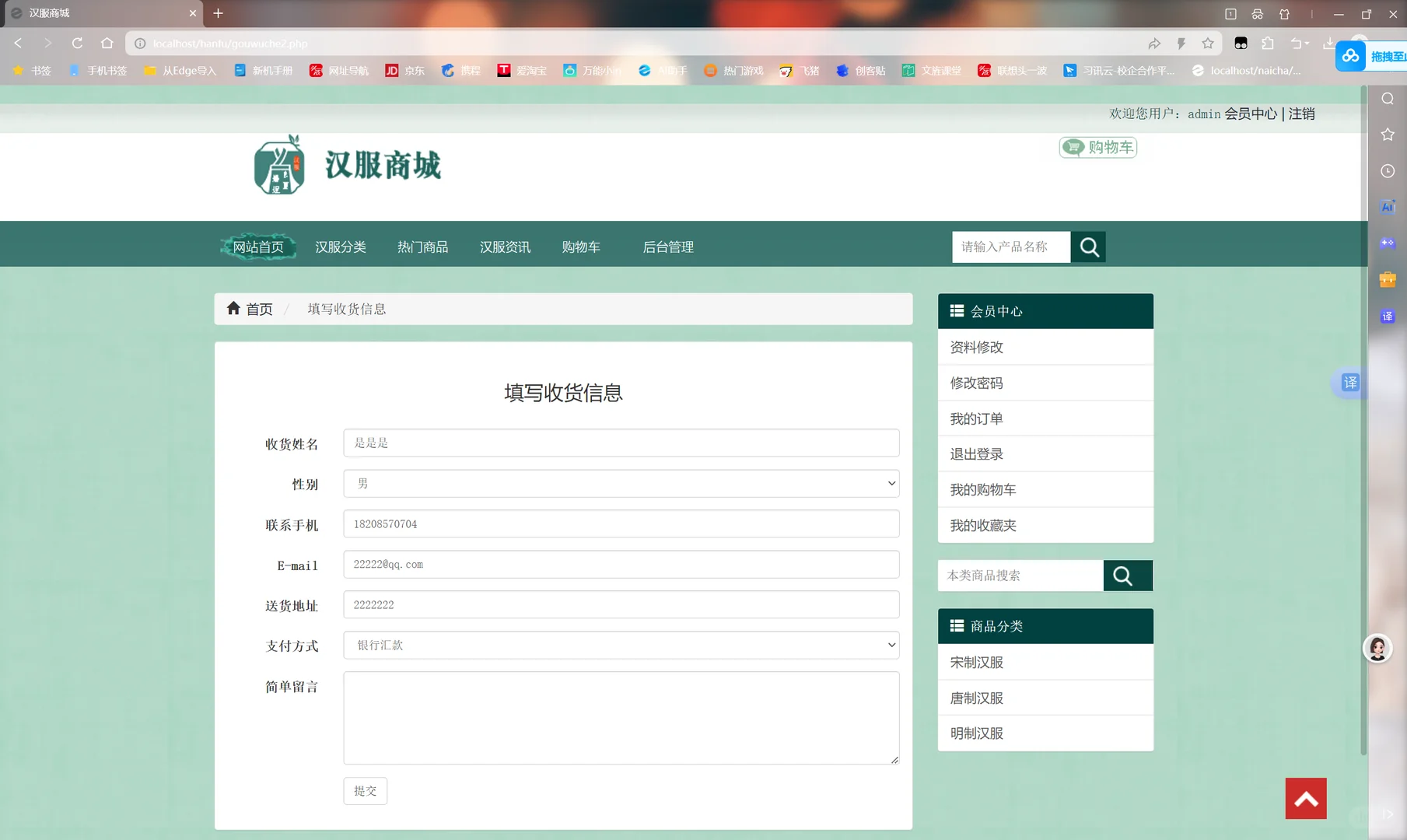Open 我的收藏夹 in member sidebar

1045,525
